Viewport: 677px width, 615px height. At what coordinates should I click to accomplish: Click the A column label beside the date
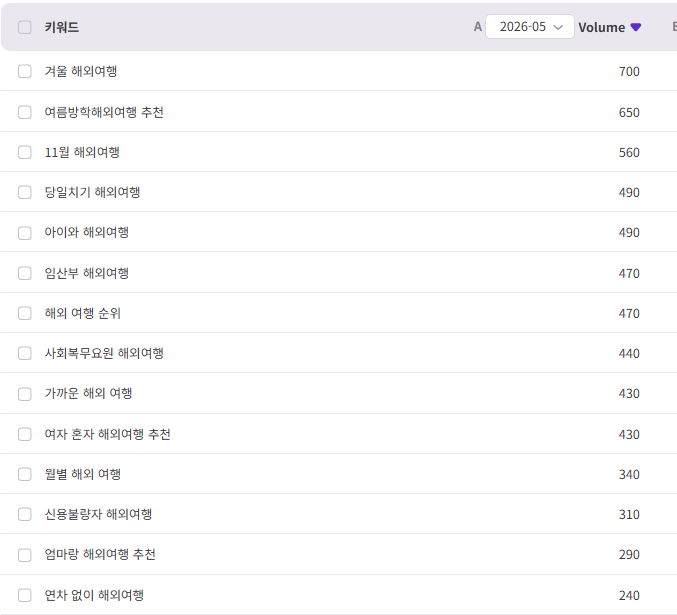coord(478,27)
